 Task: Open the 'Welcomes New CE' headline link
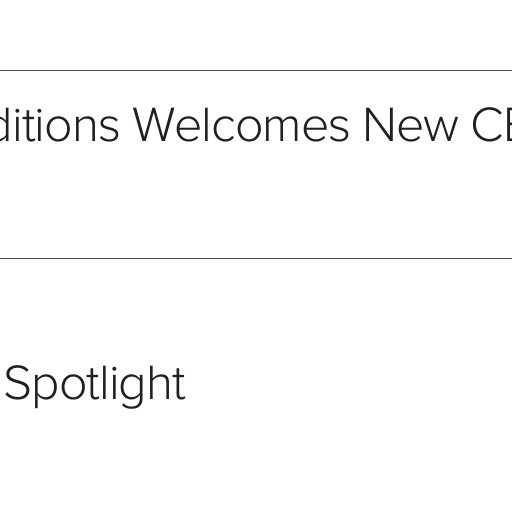(x=256, y=125)
